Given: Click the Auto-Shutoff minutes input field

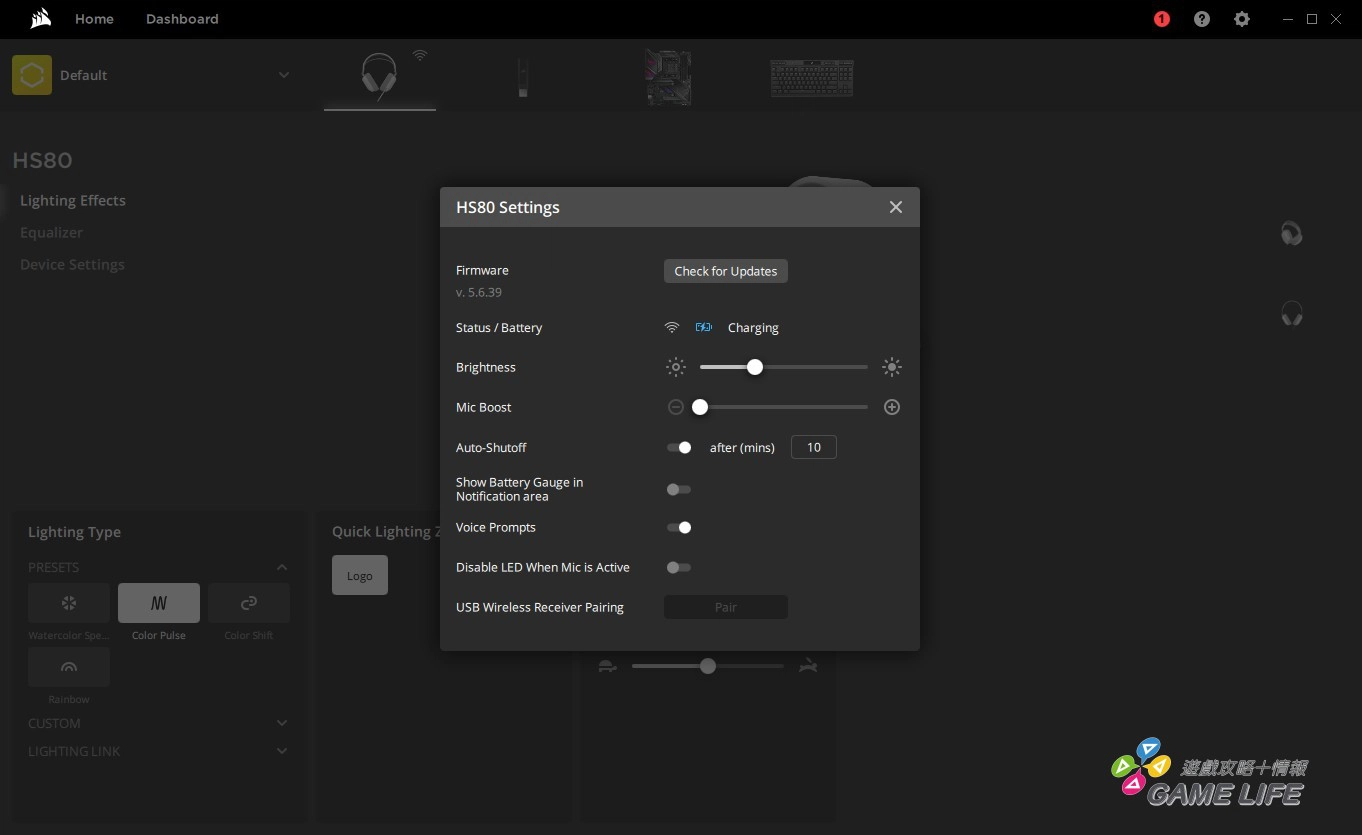Looking at the screenshot, I should [813, 447].
